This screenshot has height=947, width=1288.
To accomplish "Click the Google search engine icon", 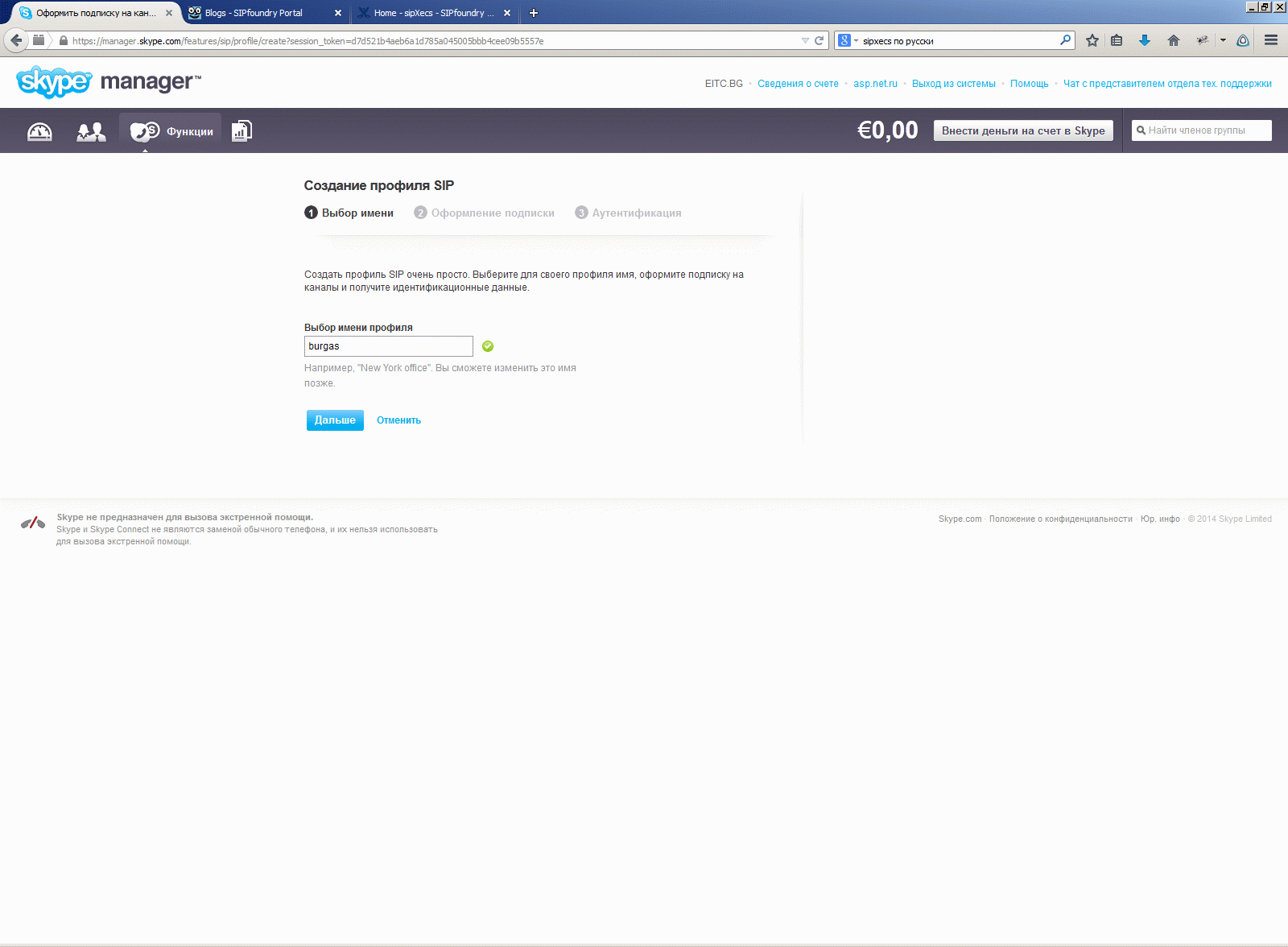I will [x=844, y=40].
